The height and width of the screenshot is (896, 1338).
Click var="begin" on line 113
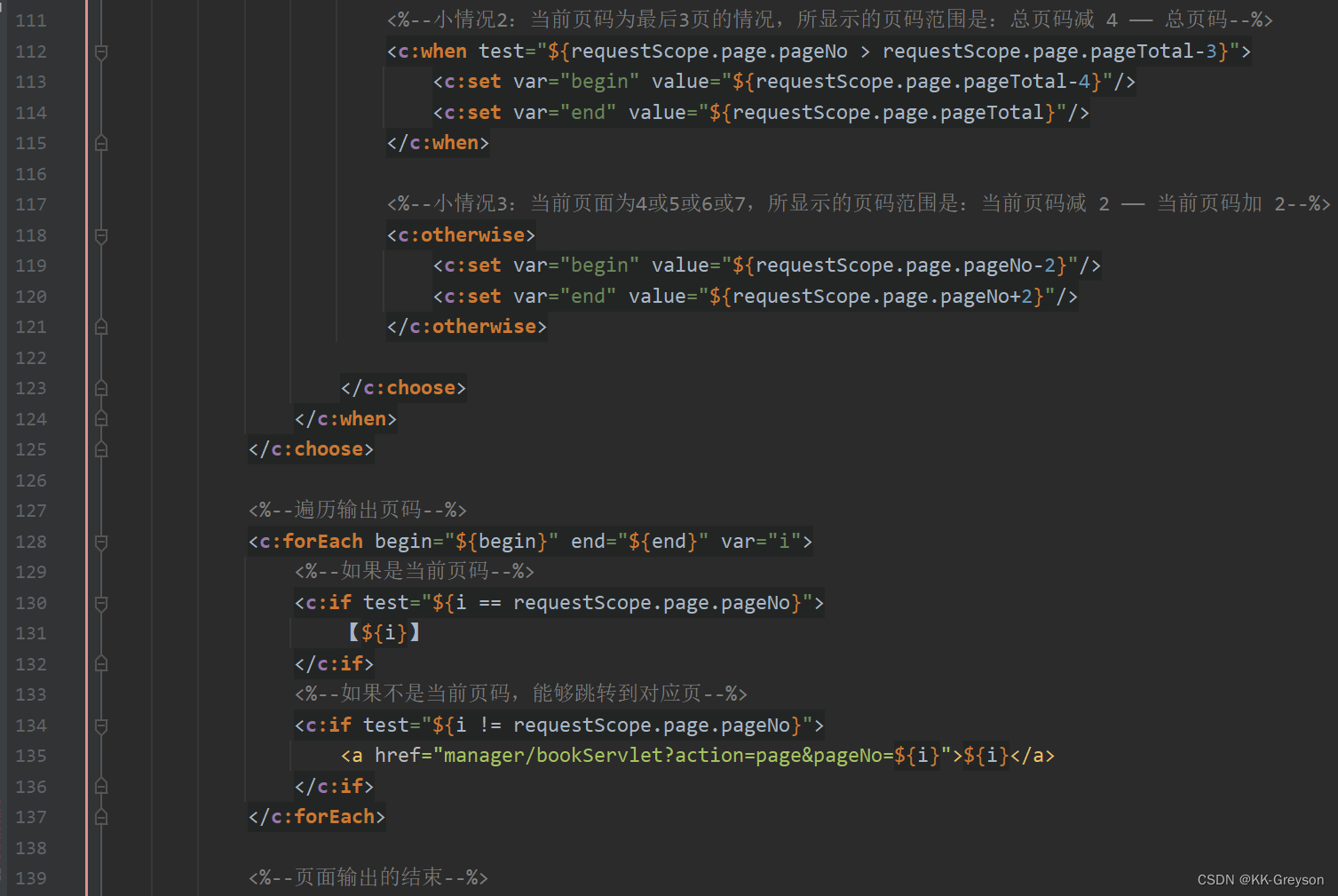(576, 82)
